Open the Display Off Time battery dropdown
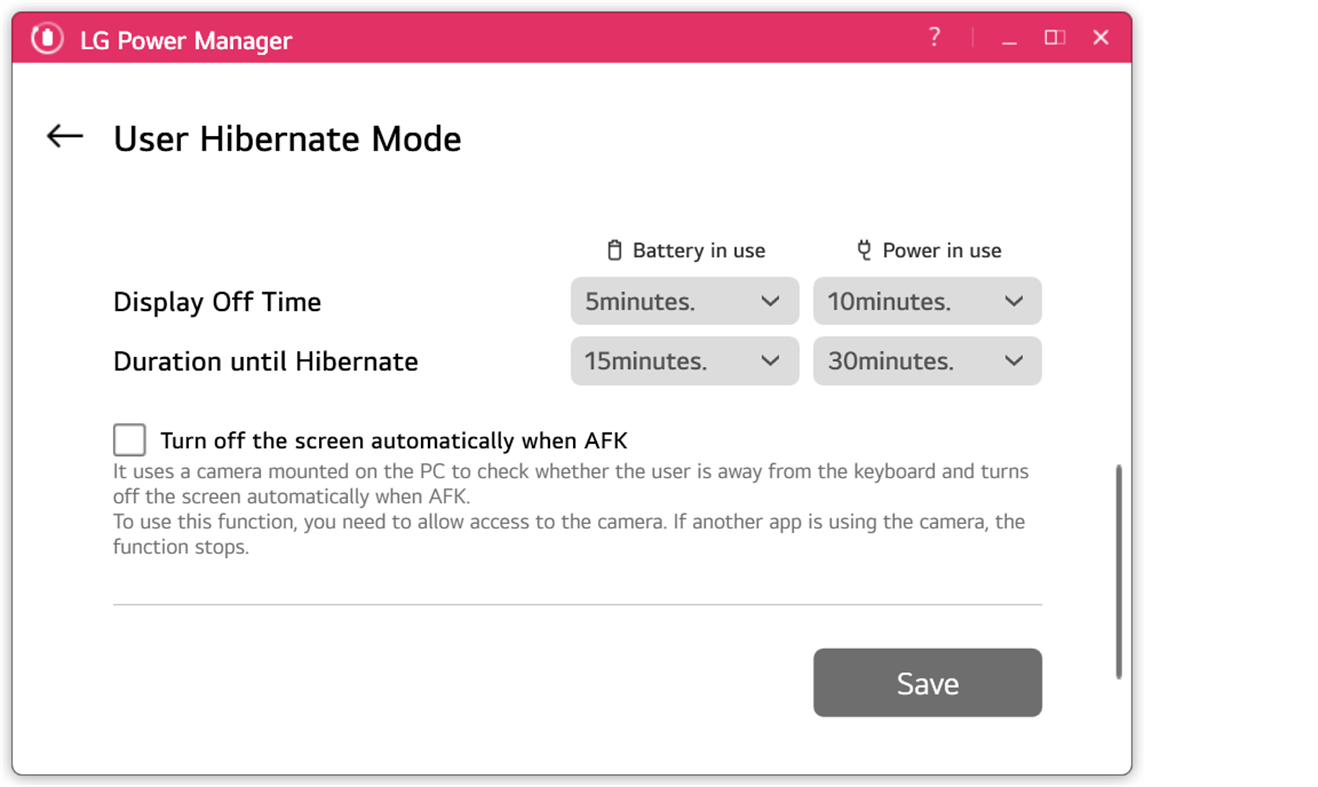This screenshot has height=787, width=1318. click(684, 301)
